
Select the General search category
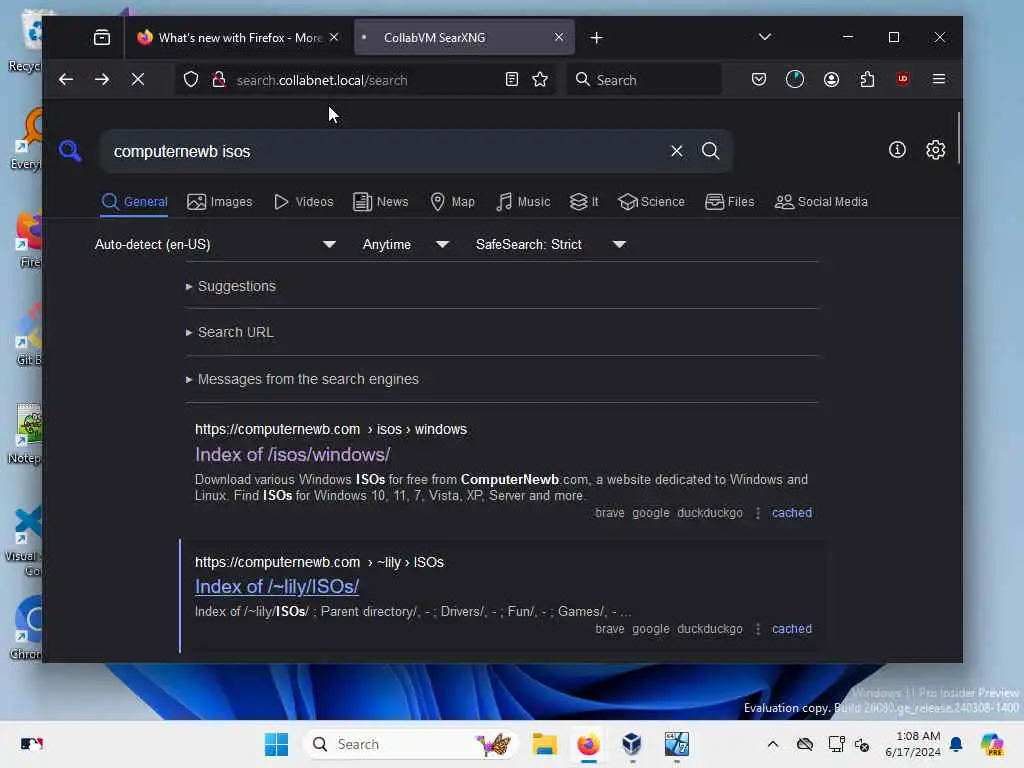(x=135, y=202)
